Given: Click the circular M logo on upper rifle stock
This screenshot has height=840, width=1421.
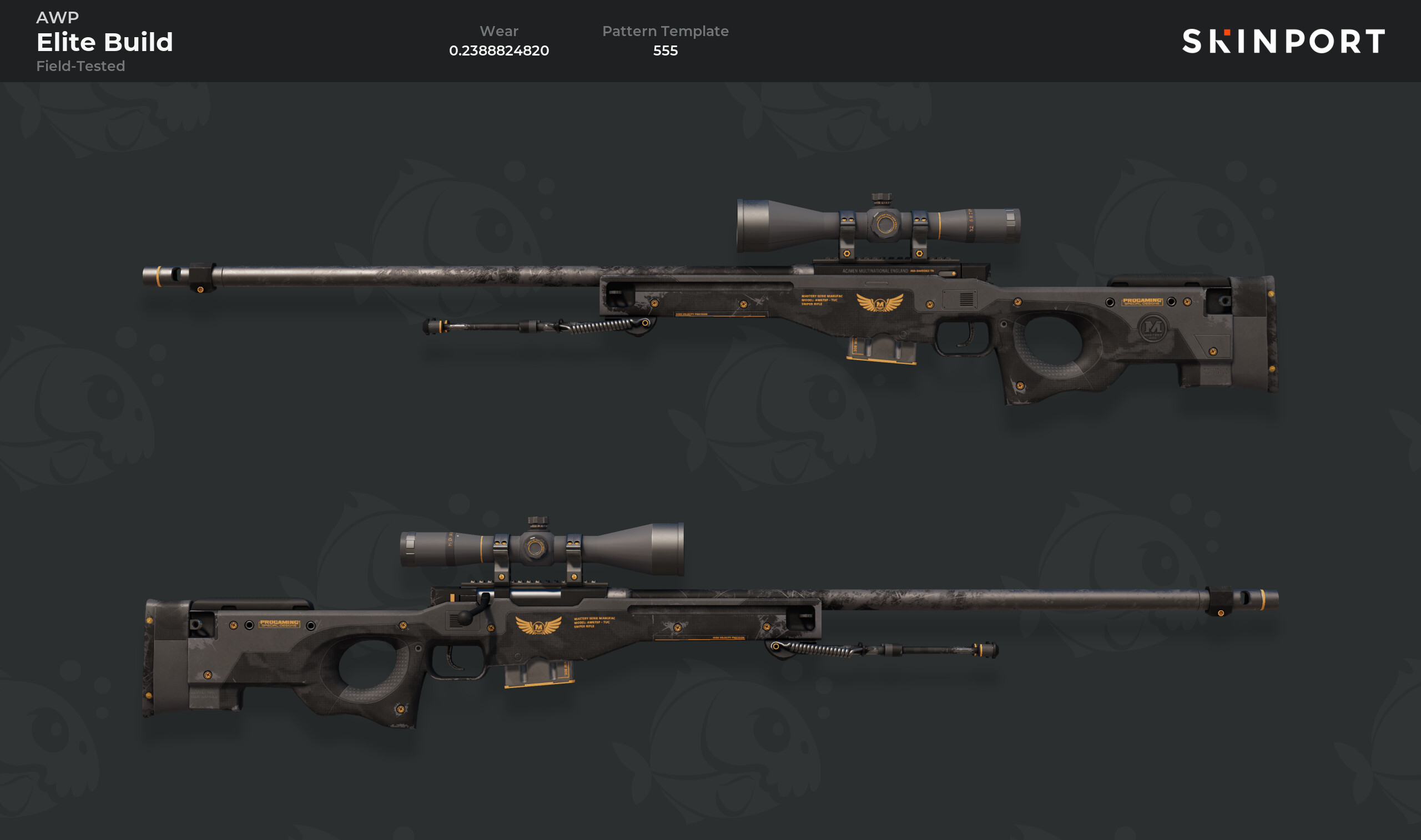Looking at the screenshot, I should tap(1153, 328).
